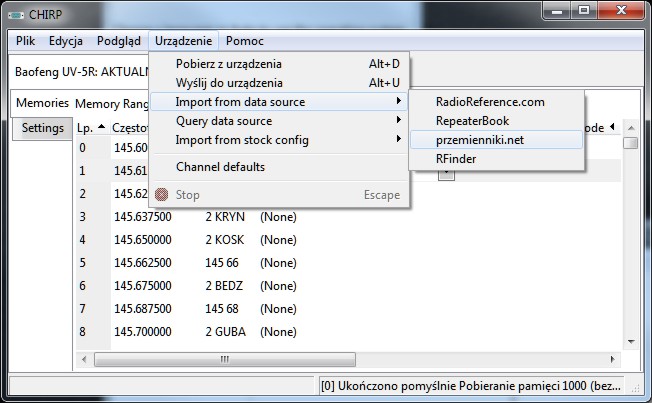The width and height of the screenshot is (652, 403).
Task: Open the Edycja menu
Action: (66, 41)
